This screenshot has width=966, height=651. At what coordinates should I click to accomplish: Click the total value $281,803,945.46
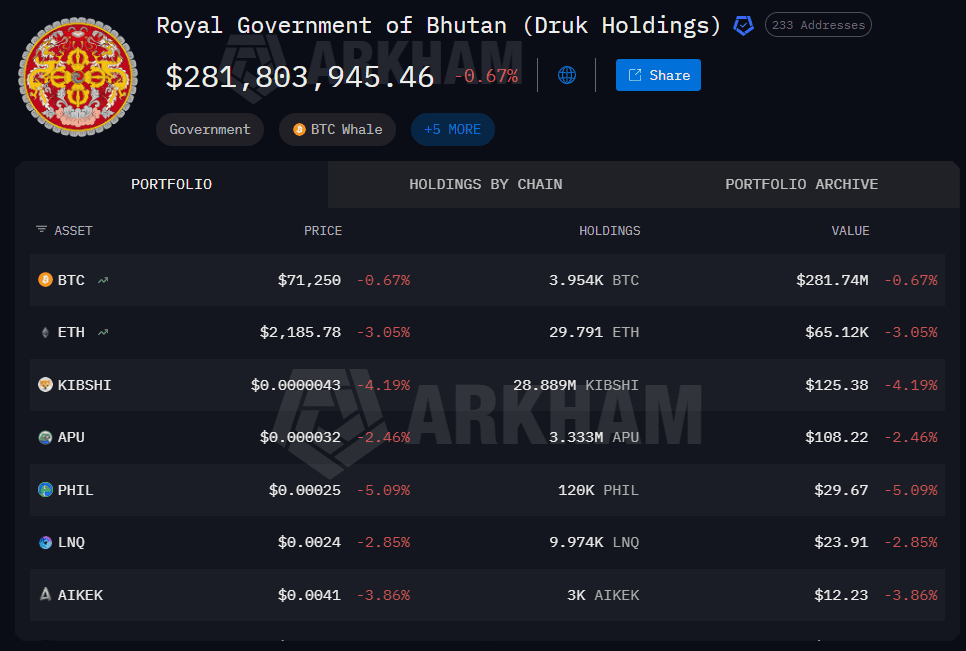tap(299, 77)
